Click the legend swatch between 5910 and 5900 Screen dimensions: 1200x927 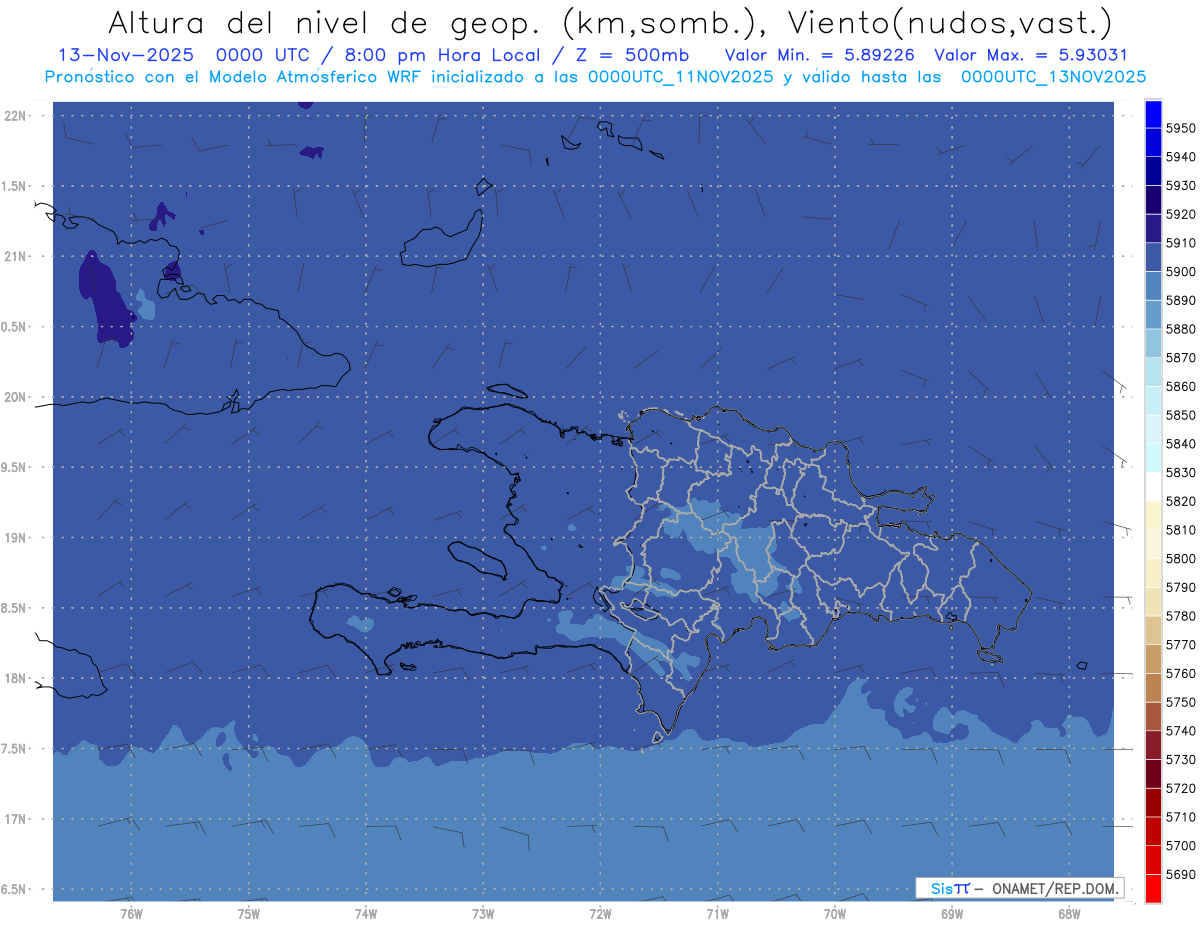[x=1153, y=258]
